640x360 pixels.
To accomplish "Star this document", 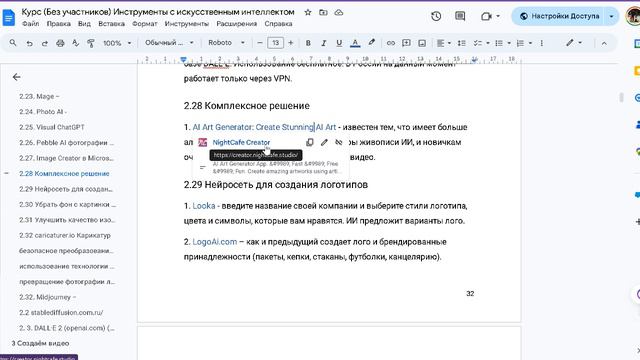I will (308, 13).
